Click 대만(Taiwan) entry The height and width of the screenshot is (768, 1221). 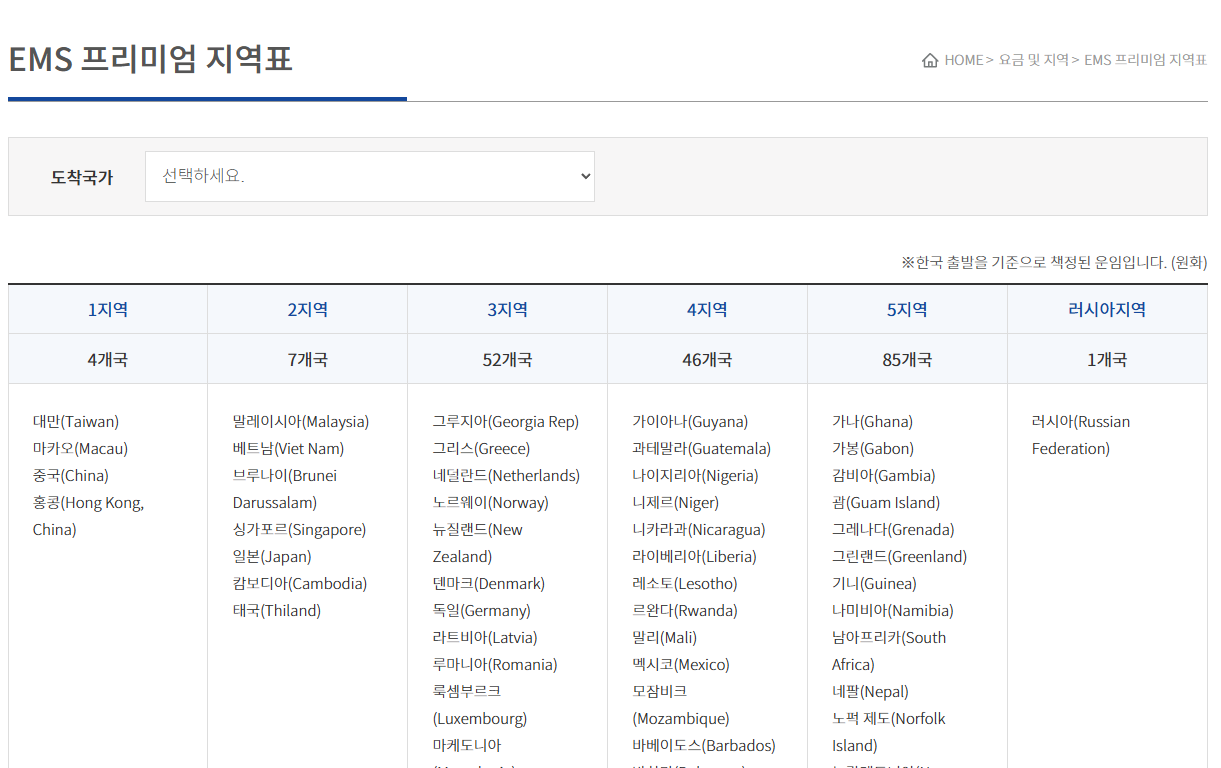[x=76, y=422]
